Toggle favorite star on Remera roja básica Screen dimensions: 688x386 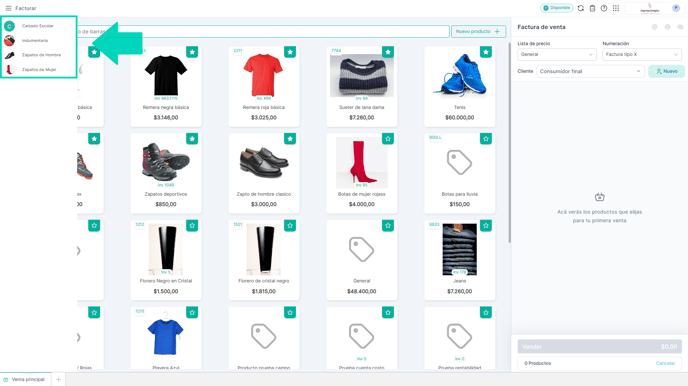(290, 52)
